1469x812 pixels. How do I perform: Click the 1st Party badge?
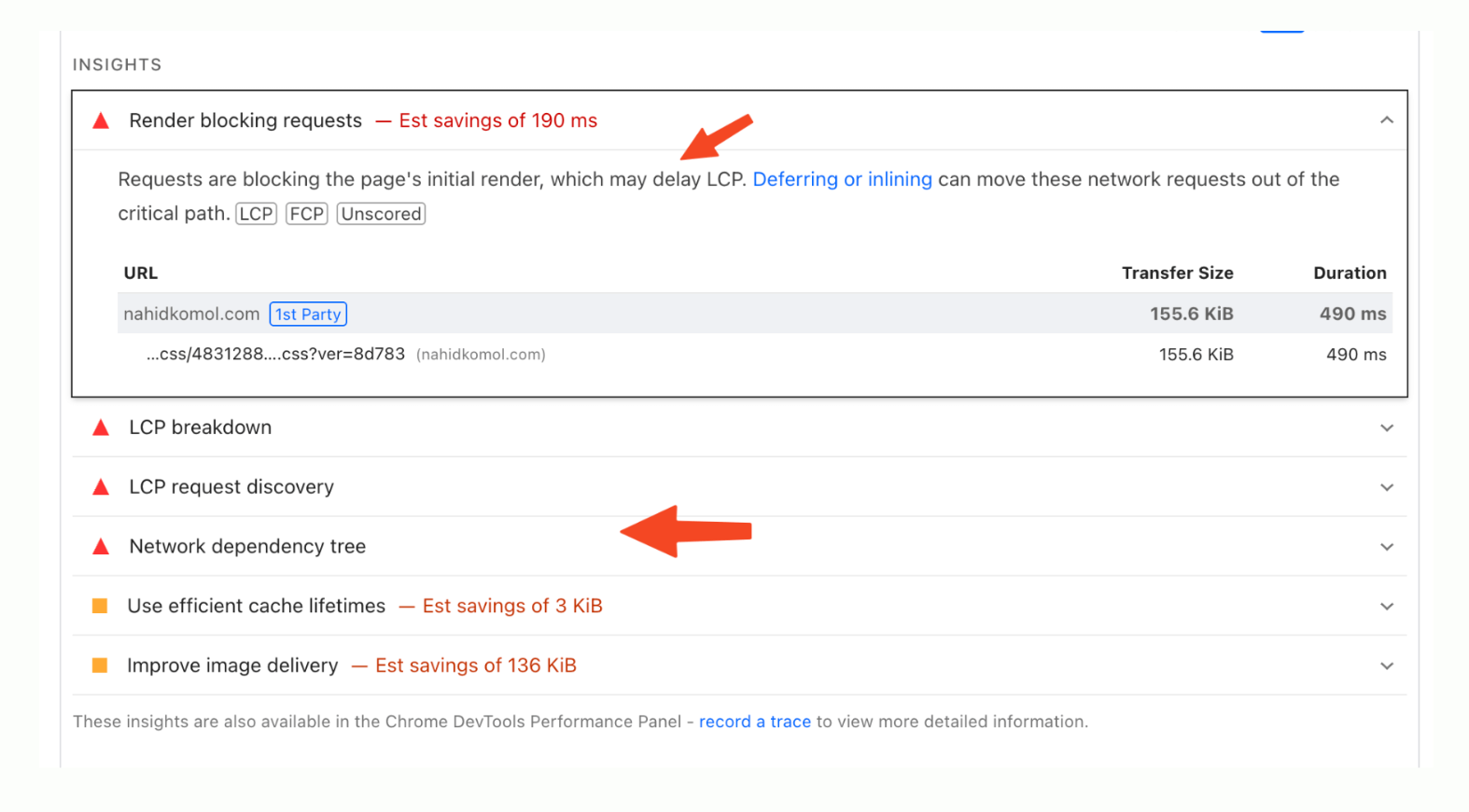point(308,315)
